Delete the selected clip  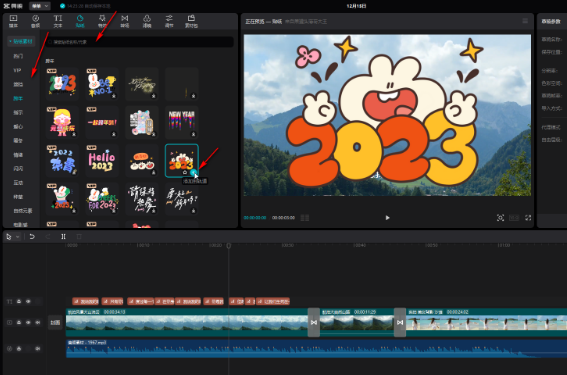click(x=79, y=236)
